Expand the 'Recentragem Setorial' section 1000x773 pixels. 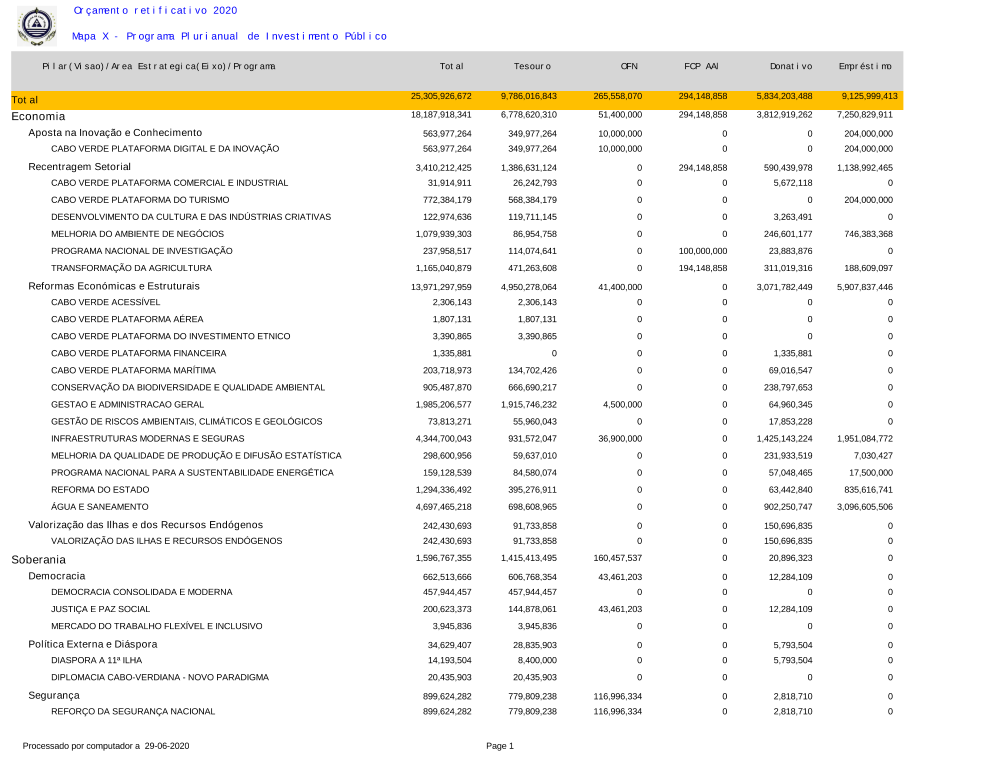click(79, 167)
